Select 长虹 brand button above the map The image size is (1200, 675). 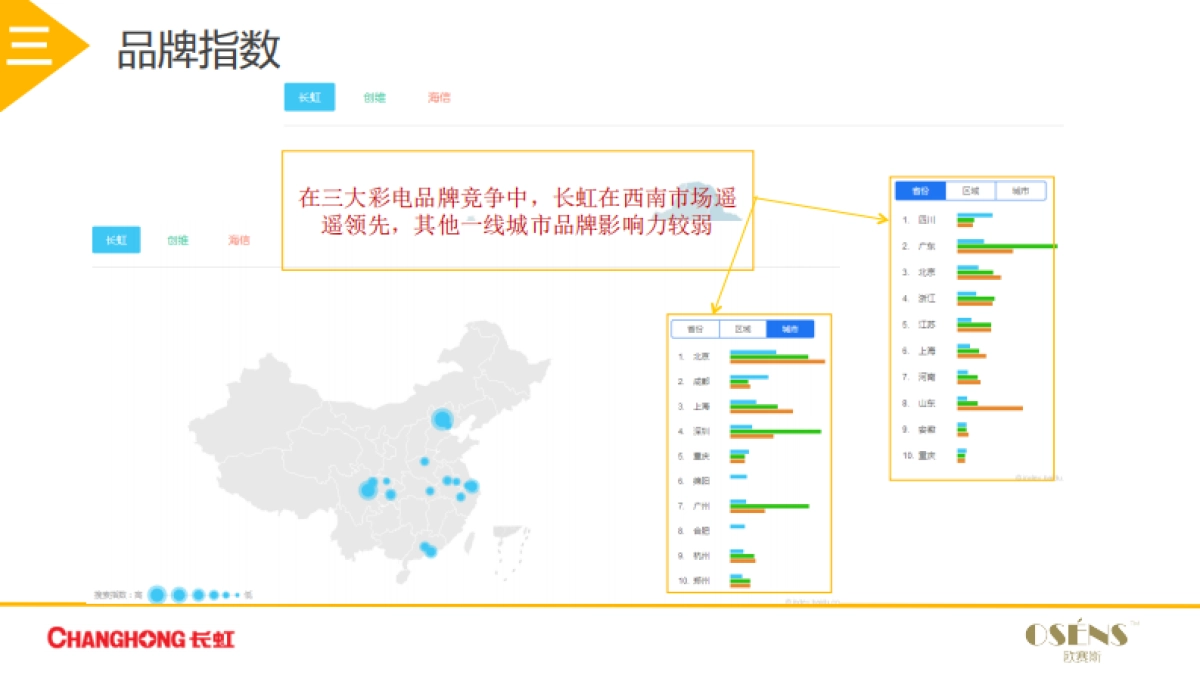point(116,240)
